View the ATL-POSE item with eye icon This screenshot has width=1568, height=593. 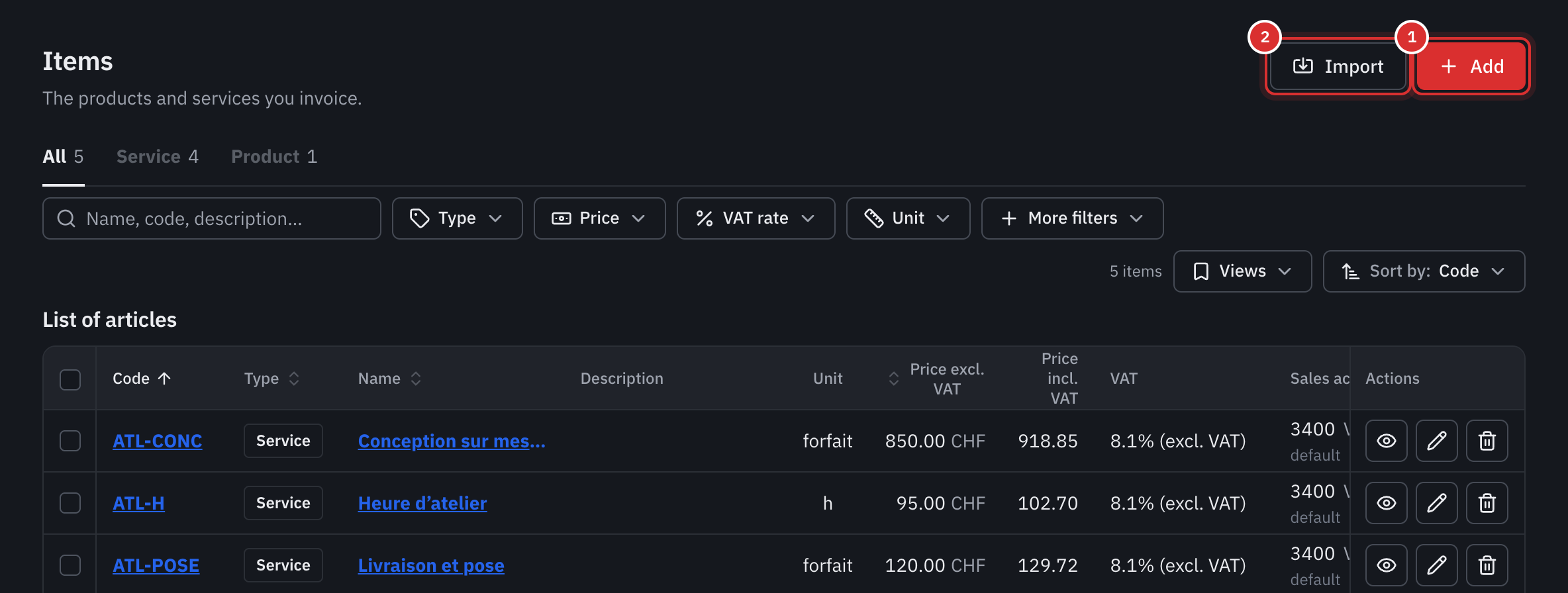pos(1387,565)
